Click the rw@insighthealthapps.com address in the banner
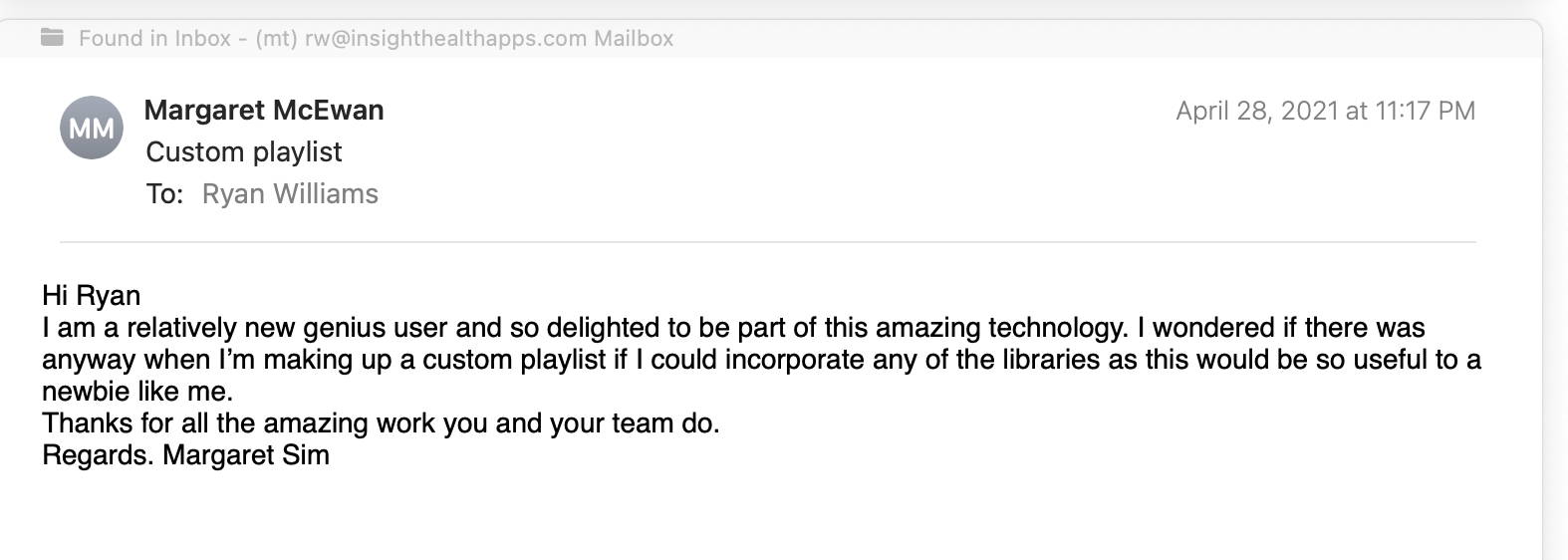This screenshot has height=560, width=1568. (445, 38)
